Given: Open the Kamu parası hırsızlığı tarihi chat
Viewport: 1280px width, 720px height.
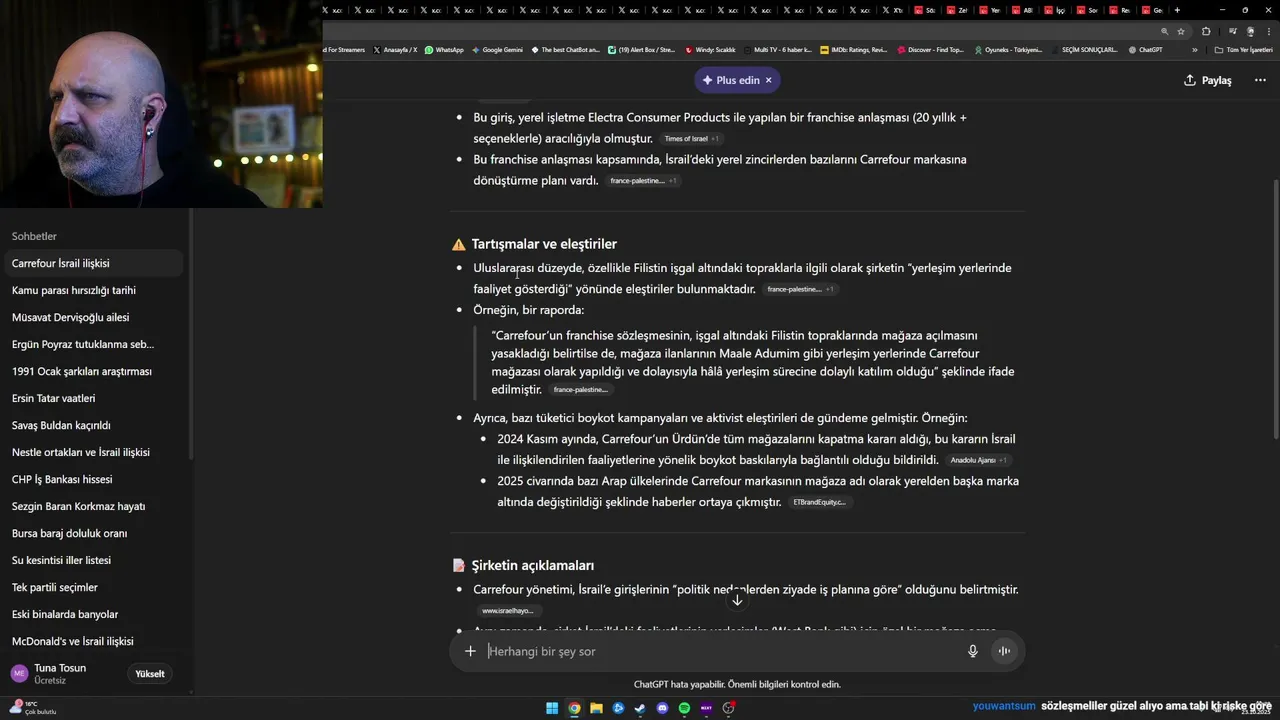Looking at the screenshot, I should (x=92, y=290).
